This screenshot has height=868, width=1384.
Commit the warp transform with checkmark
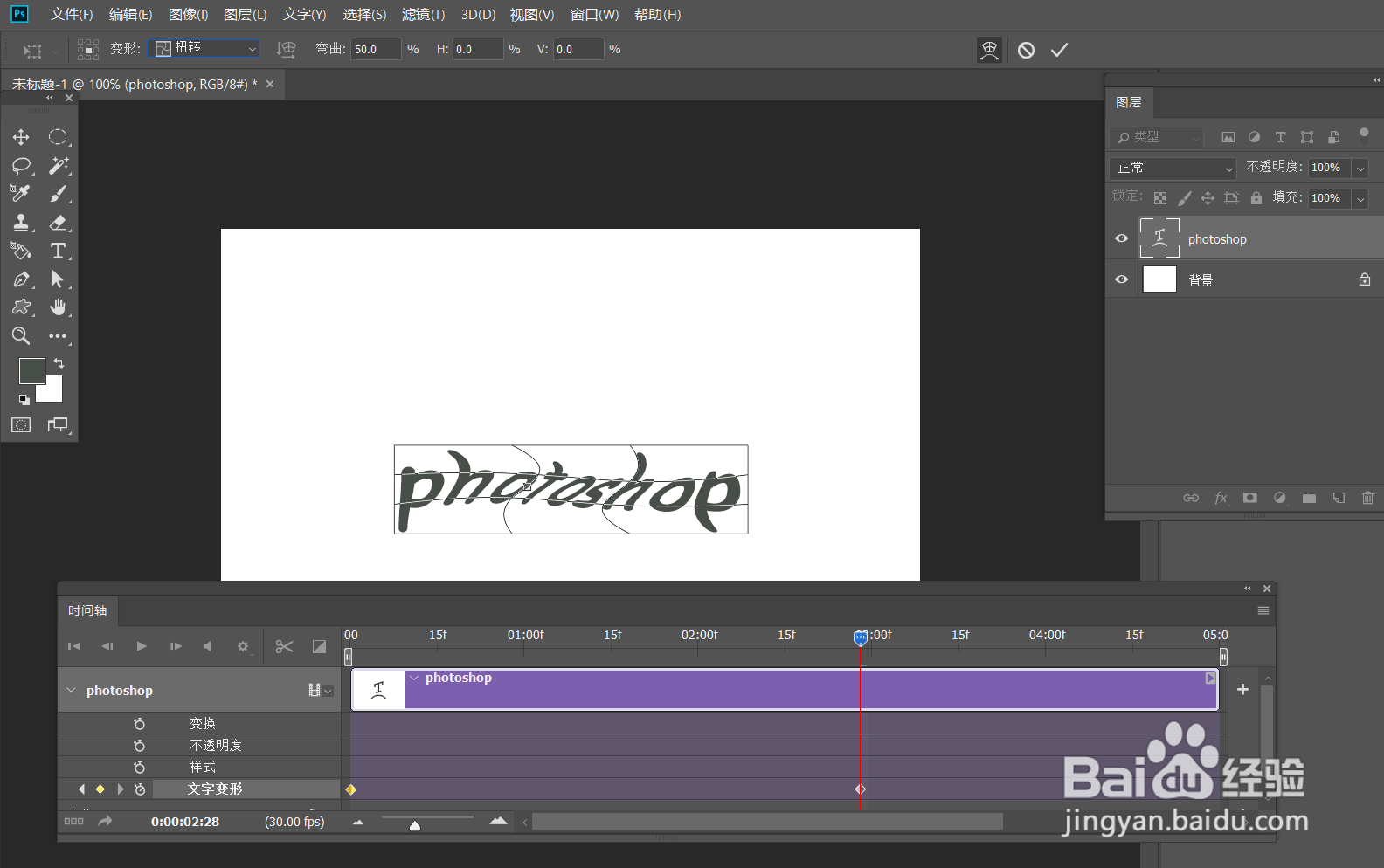[1059, 51]
